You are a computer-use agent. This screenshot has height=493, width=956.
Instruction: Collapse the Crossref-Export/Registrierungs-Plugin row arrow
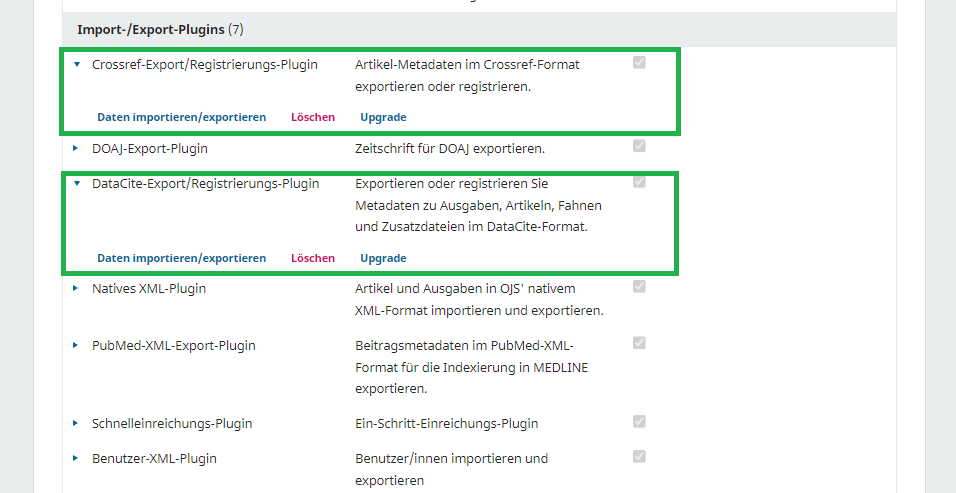pos(76,64)
